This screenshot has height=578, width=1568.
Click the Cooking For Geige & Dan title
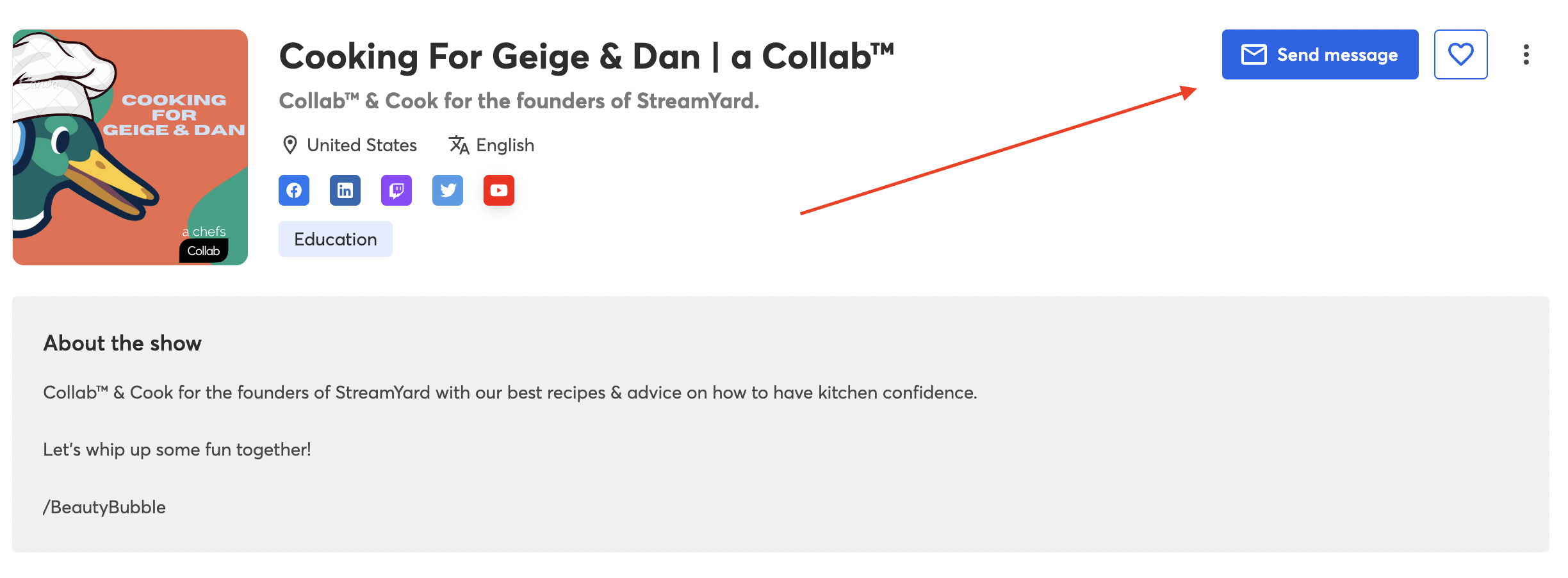tap(586, 56)
